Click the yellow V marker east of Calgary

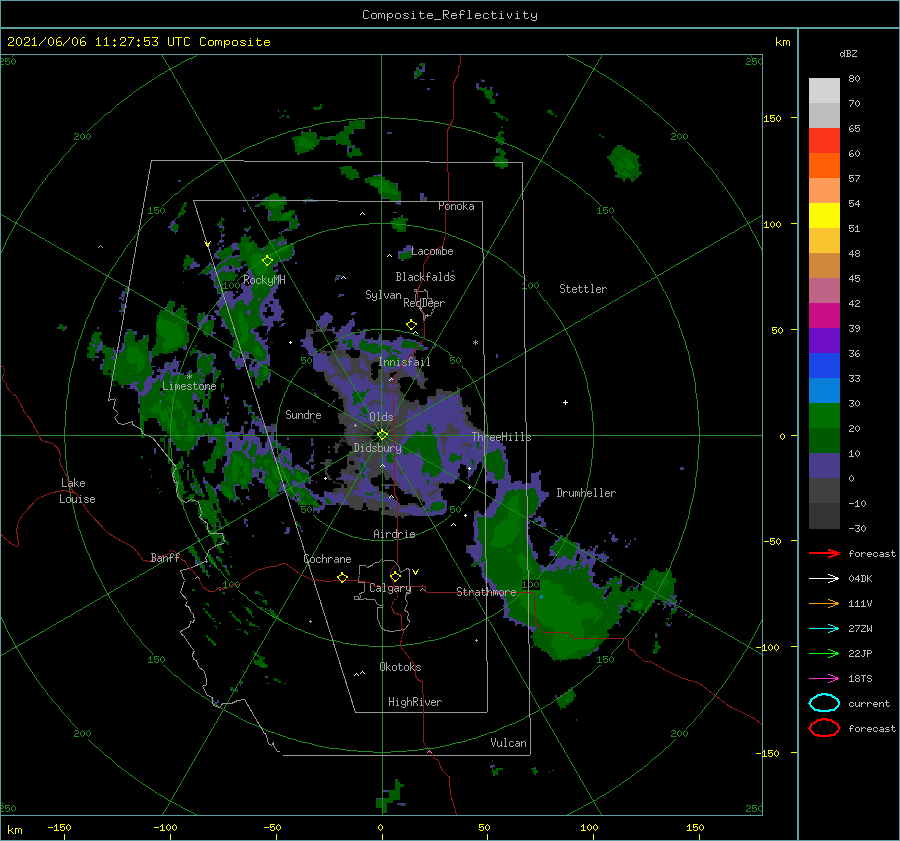416,572
